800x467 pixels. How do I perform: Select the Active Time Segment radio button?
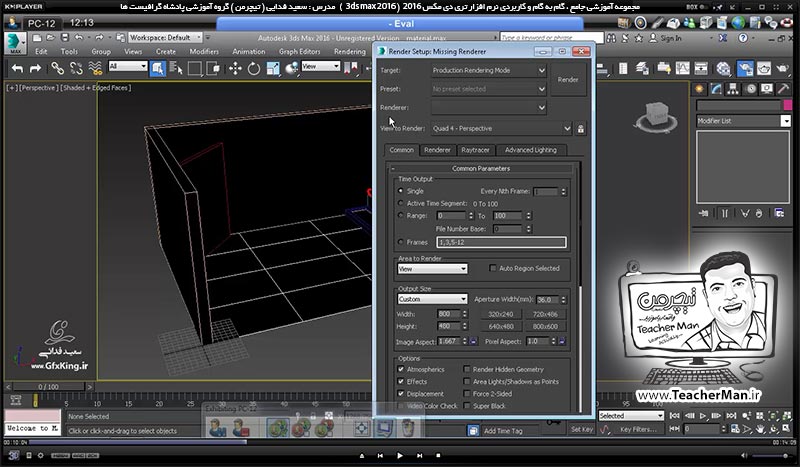(x=401, y=203)
